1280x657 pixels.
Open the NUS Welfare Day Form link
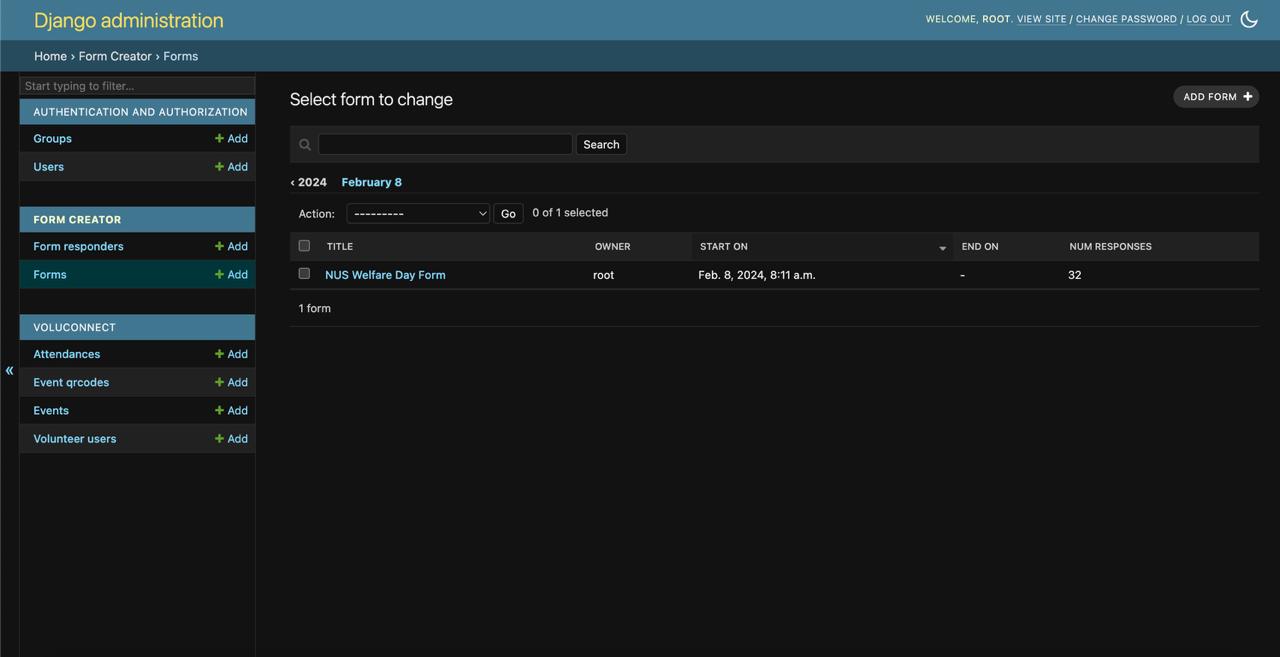[385, 275]
